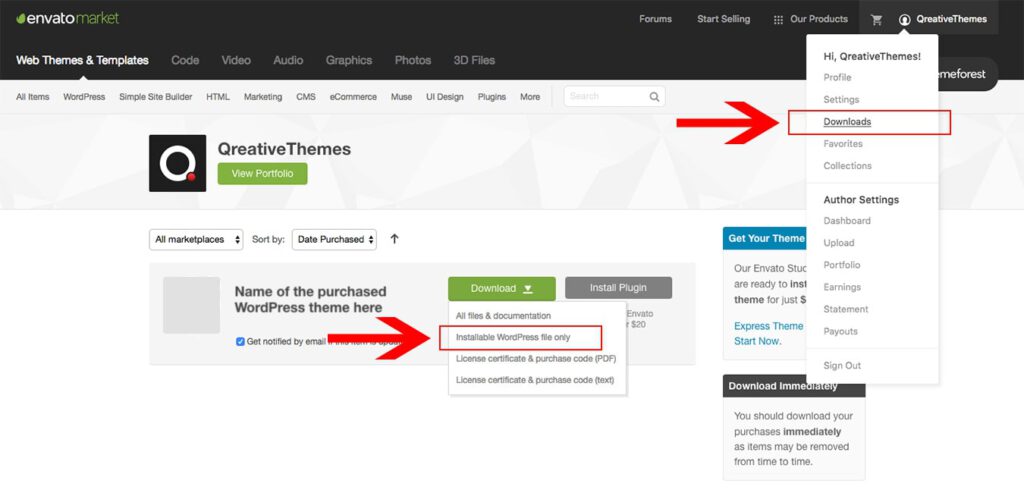The width and height of the screenshot is (1024, 490).
Task: Switch to the 3D Files tab
Action: 474,60
